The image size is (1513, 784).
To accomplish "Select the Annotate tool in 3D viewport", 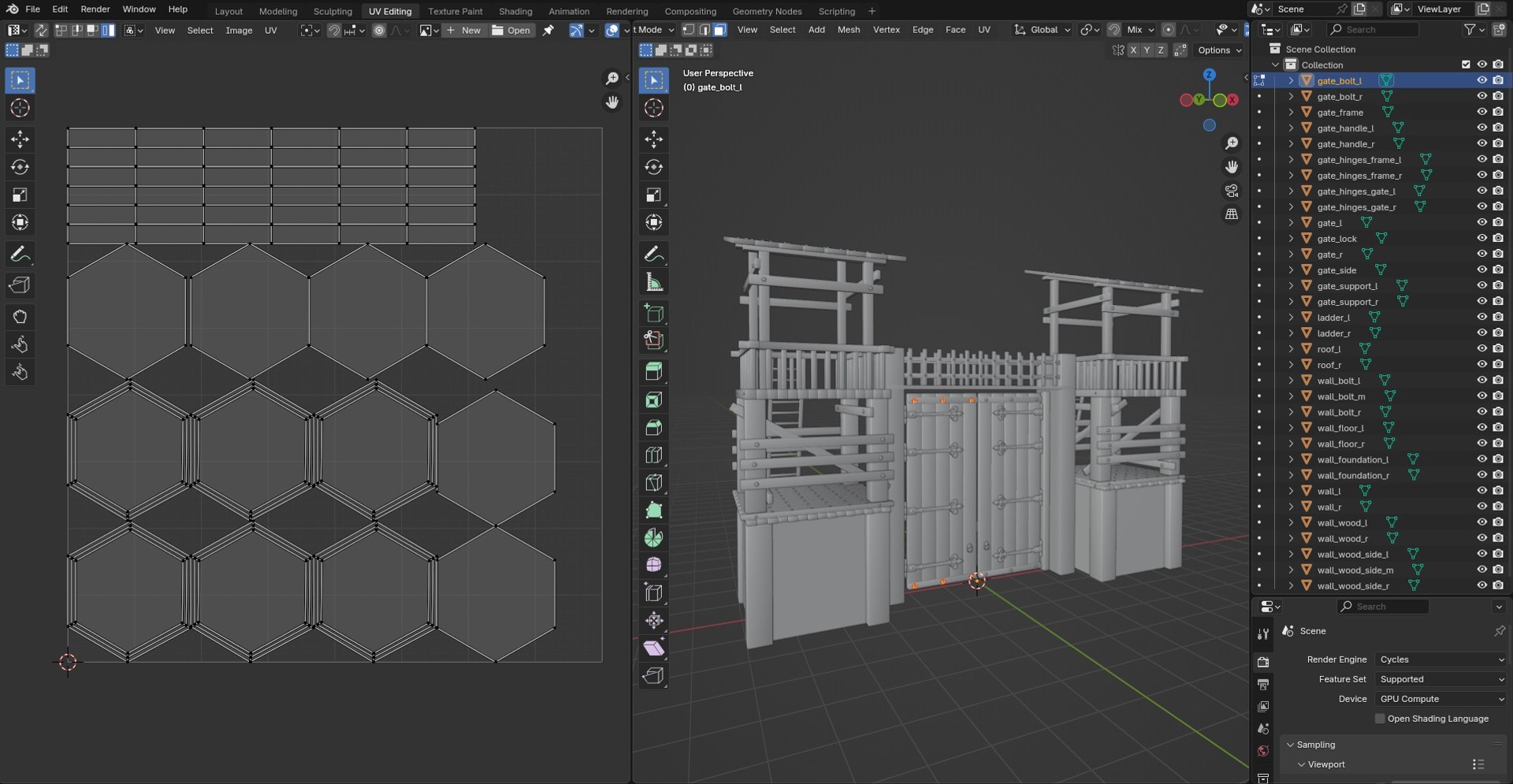I will 653,254.
